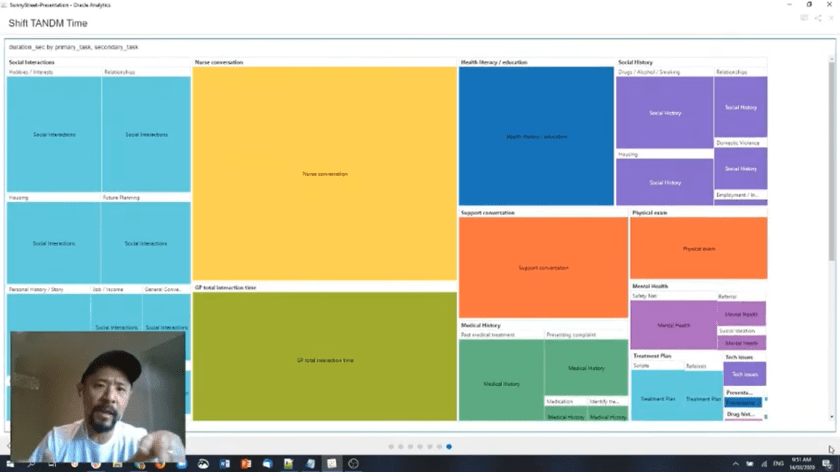Select the olive GP total interaction time tile

pos(324,358)
